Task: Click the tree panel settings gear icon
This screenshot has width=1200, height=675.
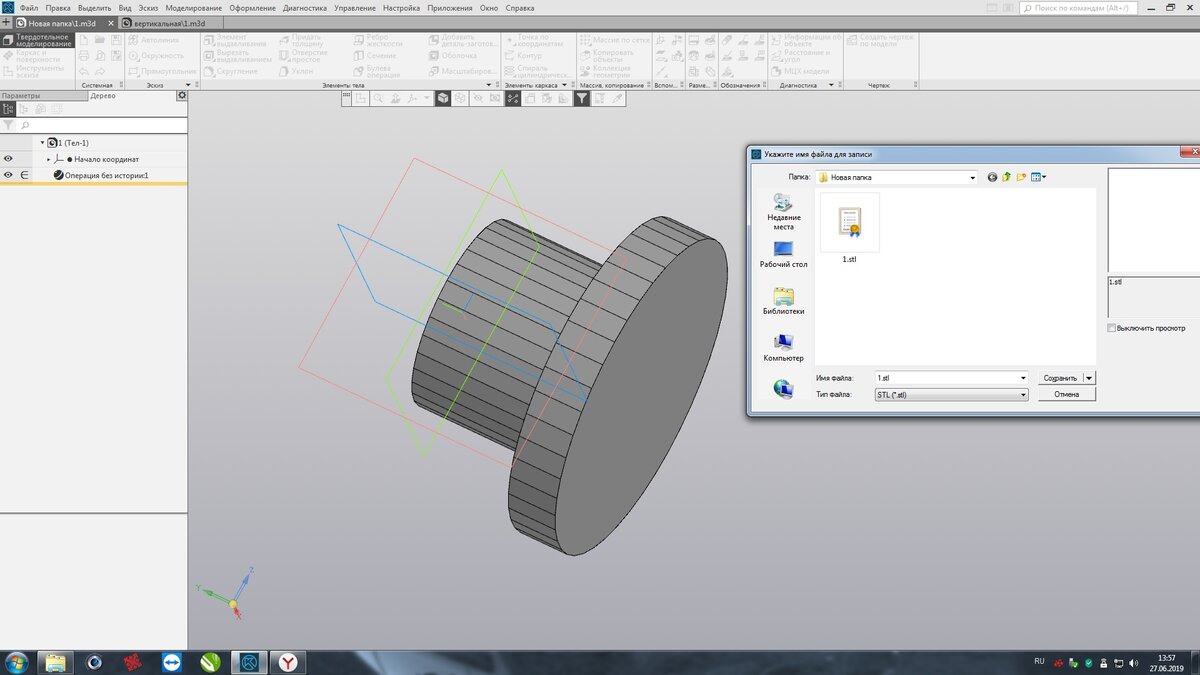Action: [182, 96]
